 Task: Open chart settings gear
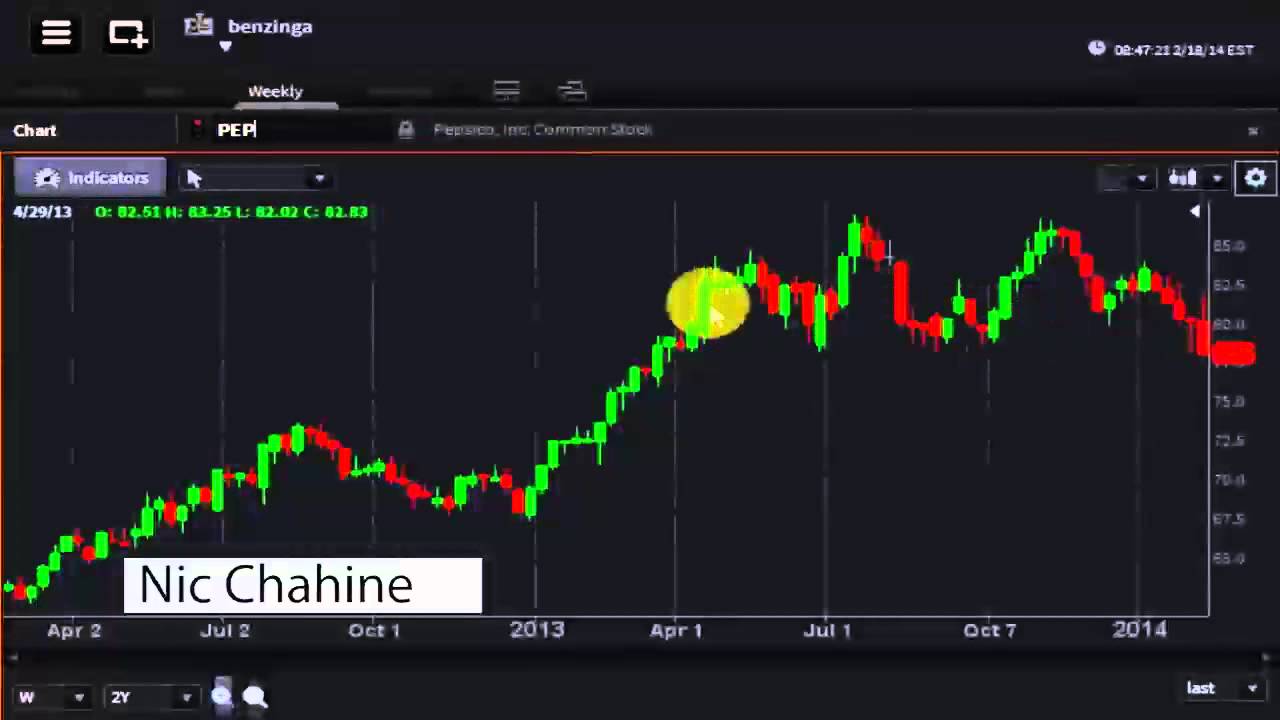[x=1256, y=178]
